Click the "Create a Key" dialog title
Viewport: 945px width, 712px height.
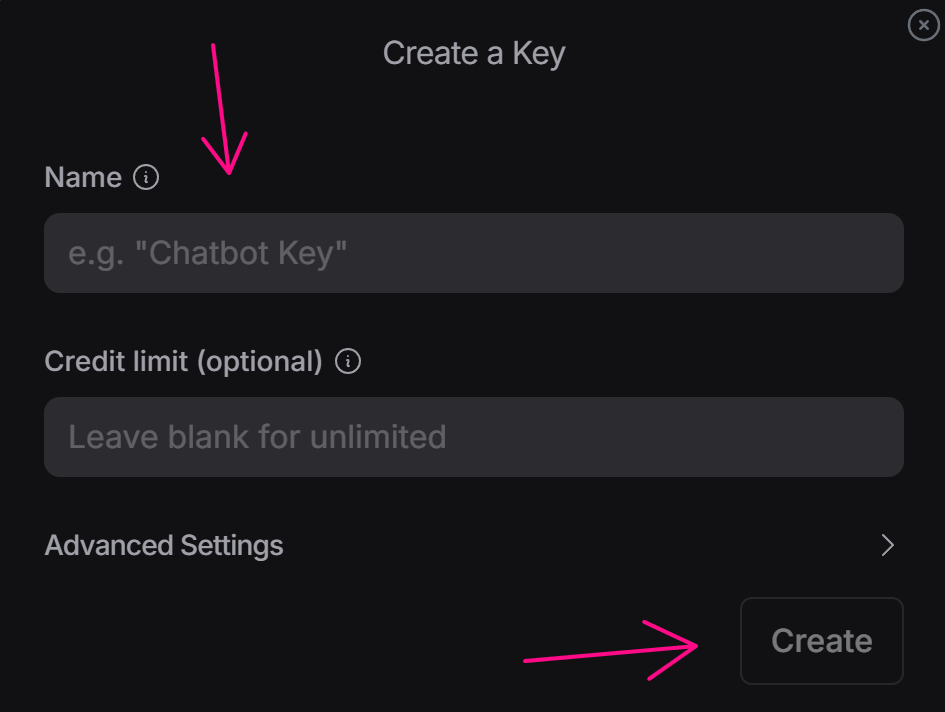(x=473, y=53)
